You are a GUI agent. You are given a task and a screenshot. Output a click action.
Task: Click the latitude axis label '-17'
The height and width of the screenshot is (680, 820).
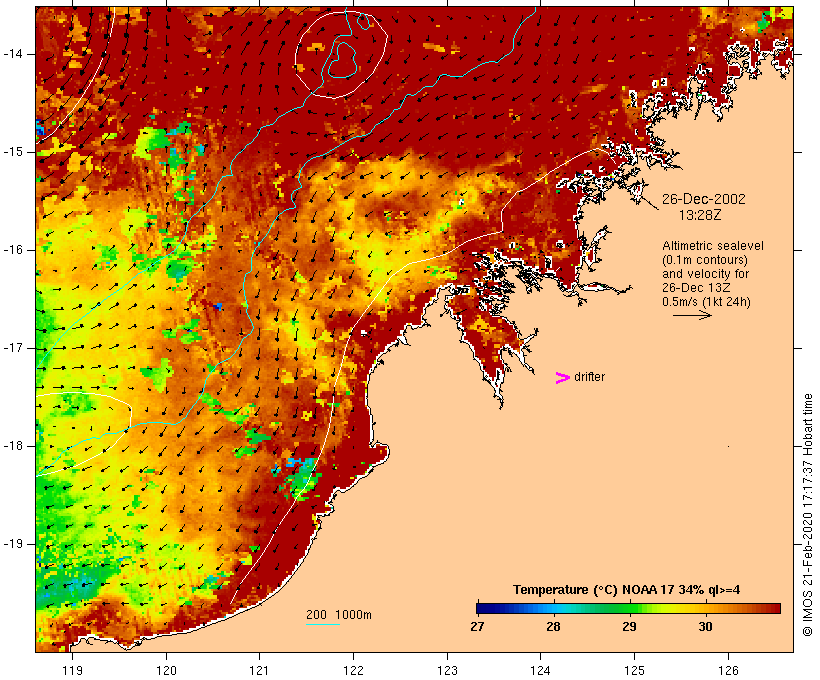(12, 348)
